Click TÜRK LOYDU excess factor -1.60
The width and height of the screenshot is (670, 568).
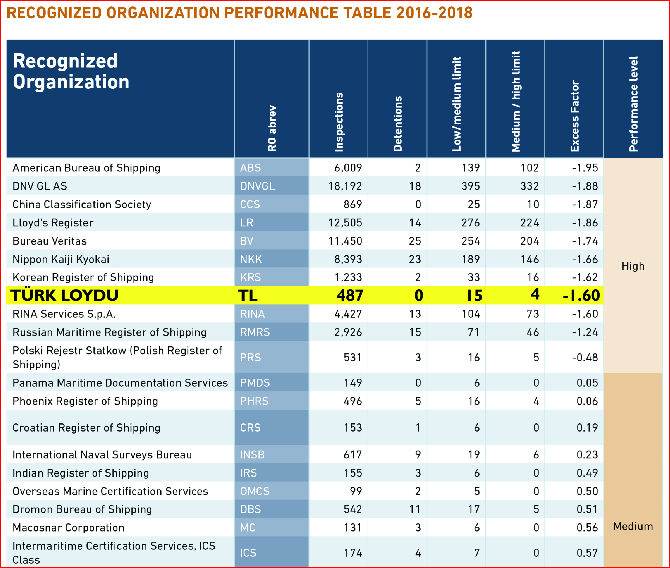[x=581, y=295]
